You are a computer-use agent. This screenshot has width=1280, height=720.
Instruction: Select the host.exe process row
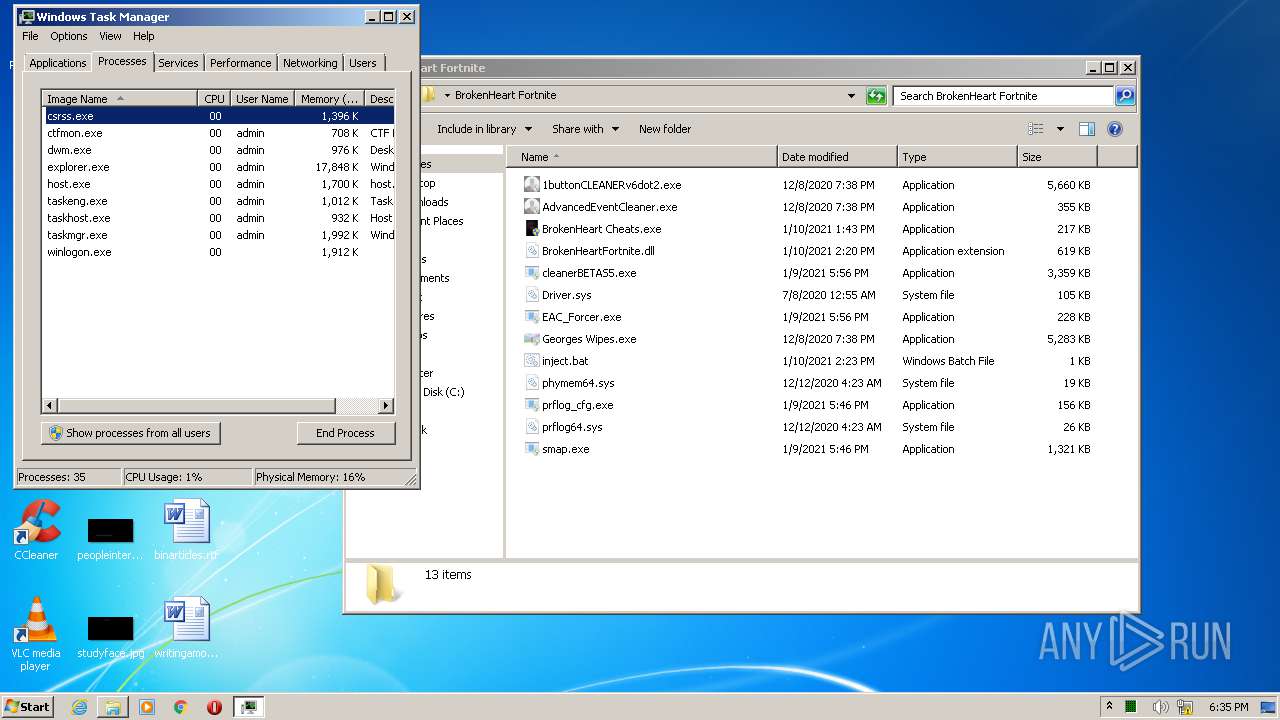point(218,184)
